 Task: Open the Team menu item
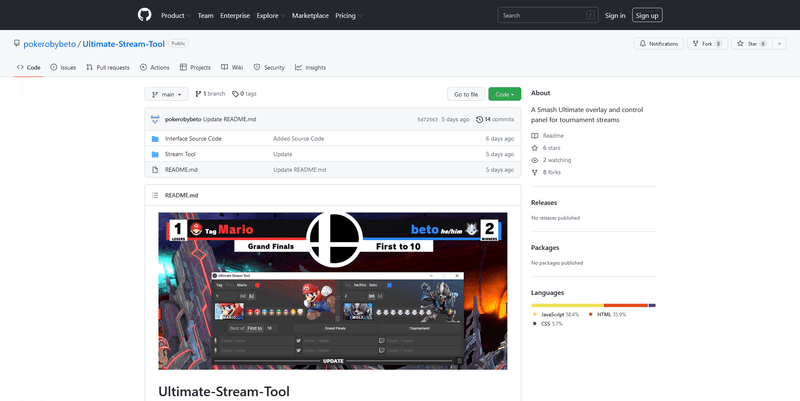click(x=206, y=15)
